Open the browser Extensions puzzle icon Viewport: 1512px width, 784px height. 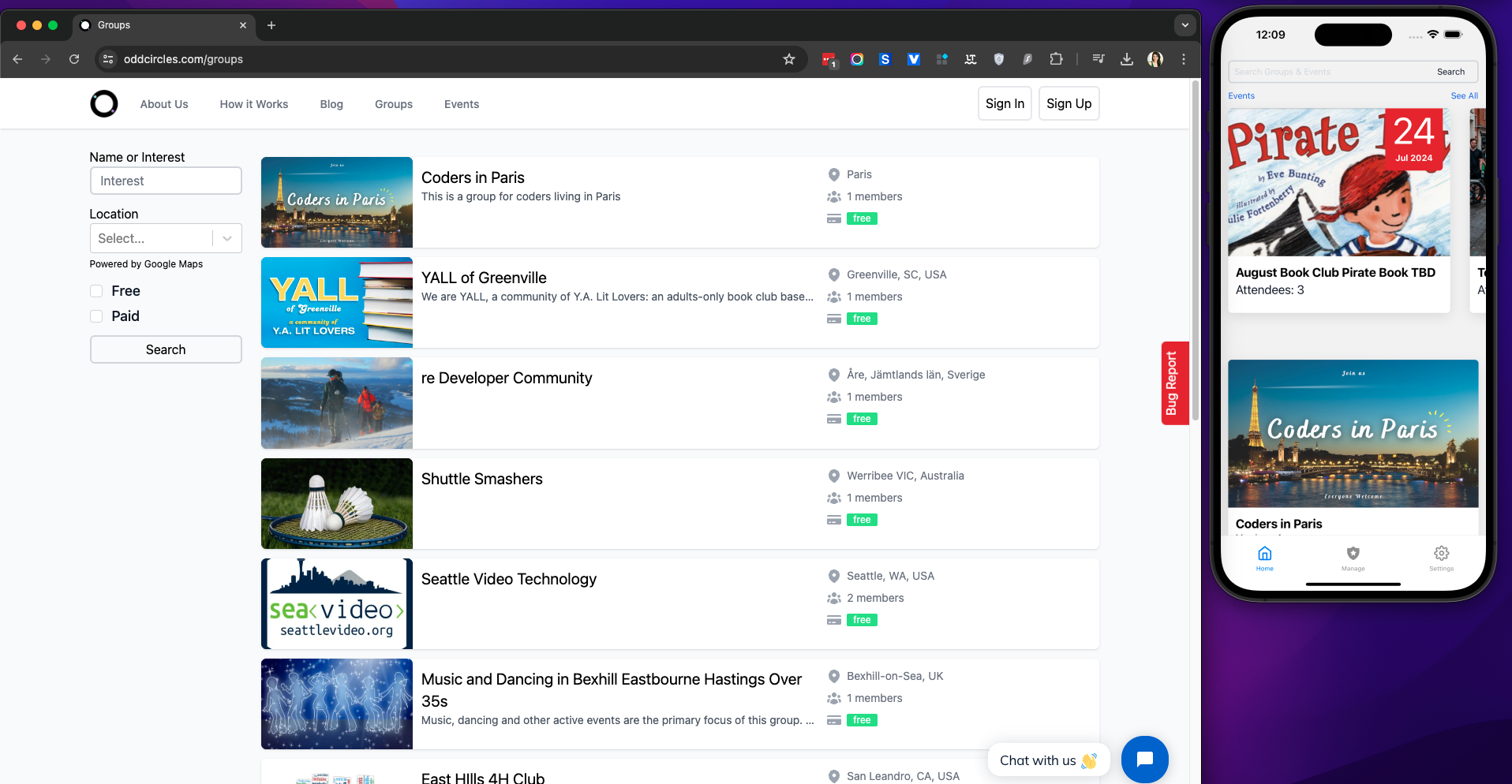coord(1056,59)
